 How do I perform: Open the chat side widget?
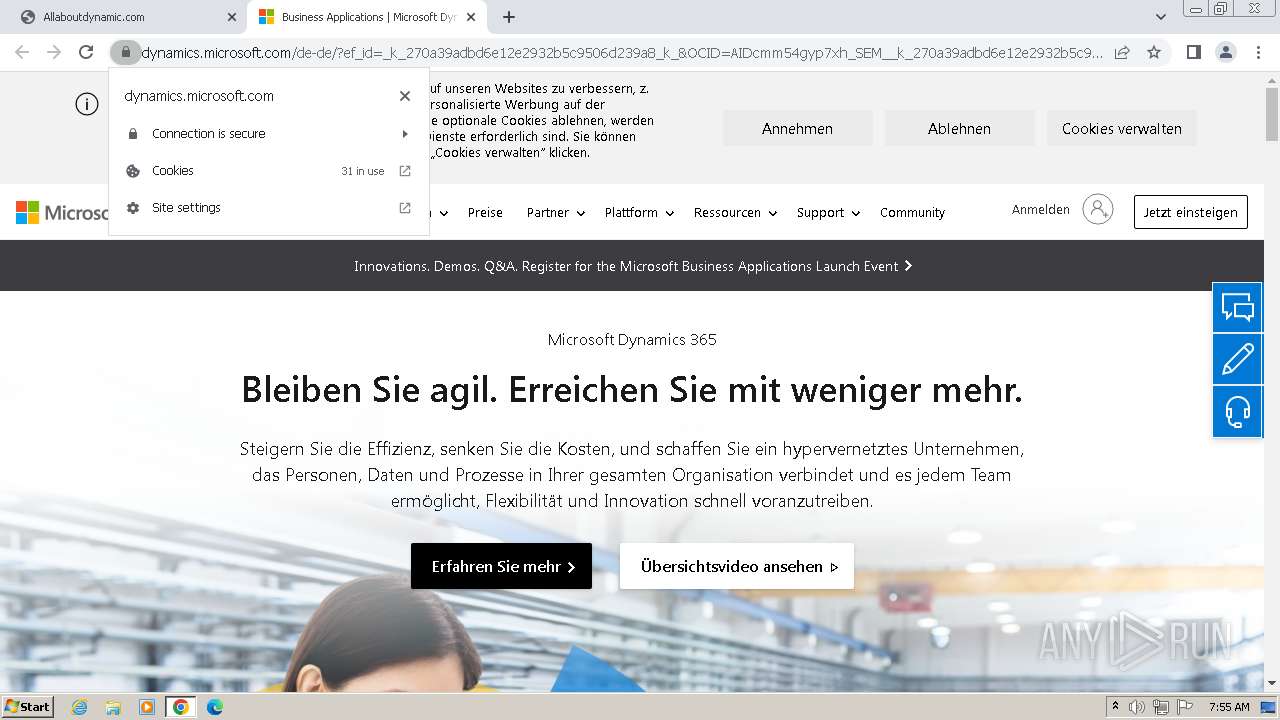click(1237, 308)
